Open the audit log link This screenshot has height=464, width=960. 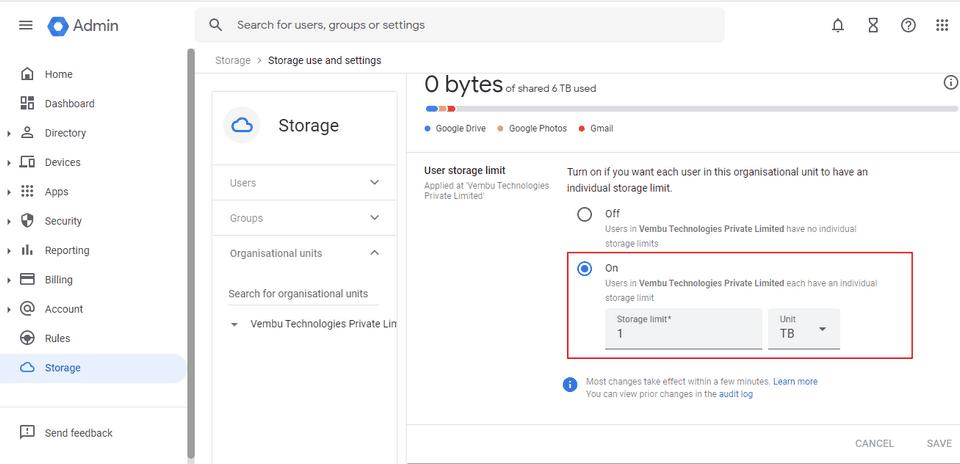click(x=735, y=395)
